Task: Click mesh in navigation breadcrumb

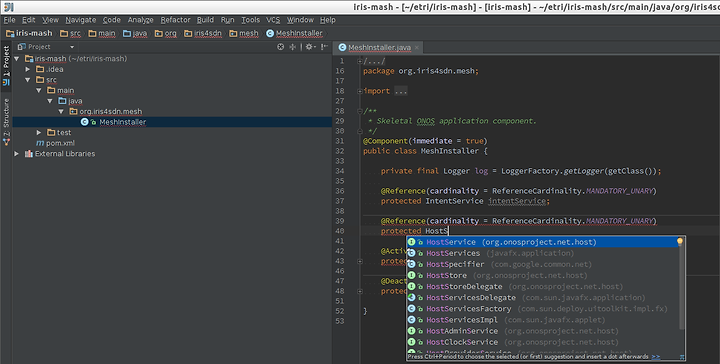Action: point(244,33)
